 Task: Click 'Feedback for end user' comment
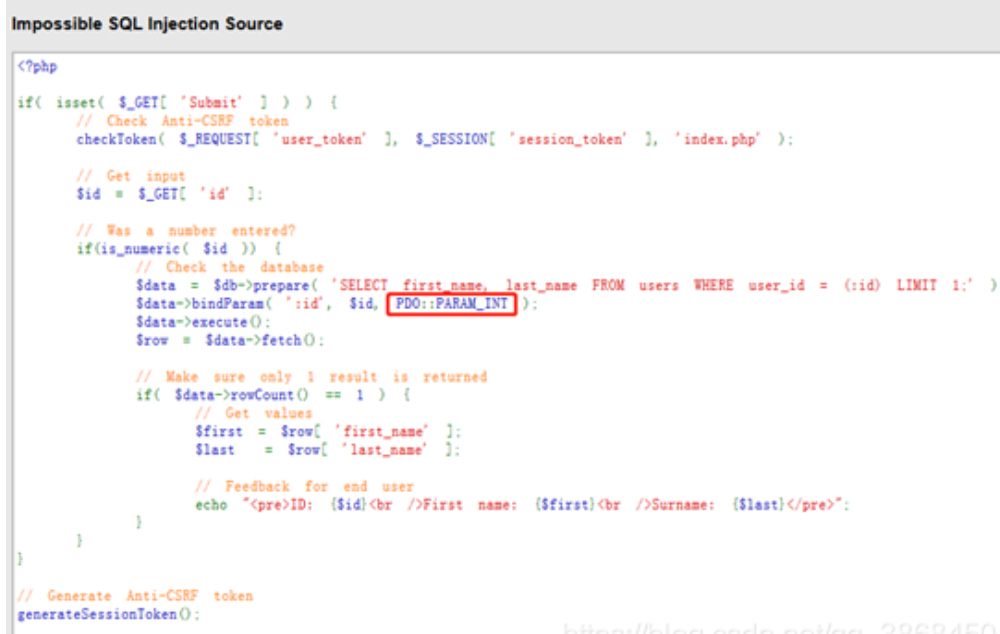pos(305,487)
